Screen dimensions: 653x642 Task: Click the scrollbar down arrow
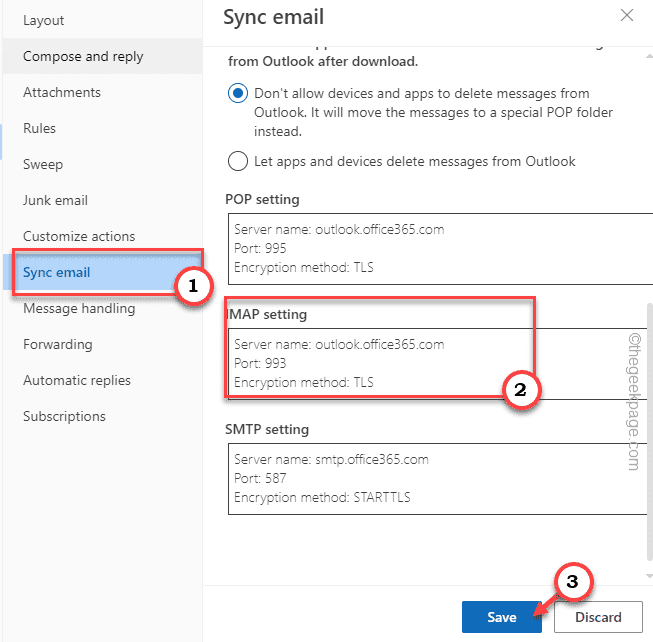tap(649, 576)
